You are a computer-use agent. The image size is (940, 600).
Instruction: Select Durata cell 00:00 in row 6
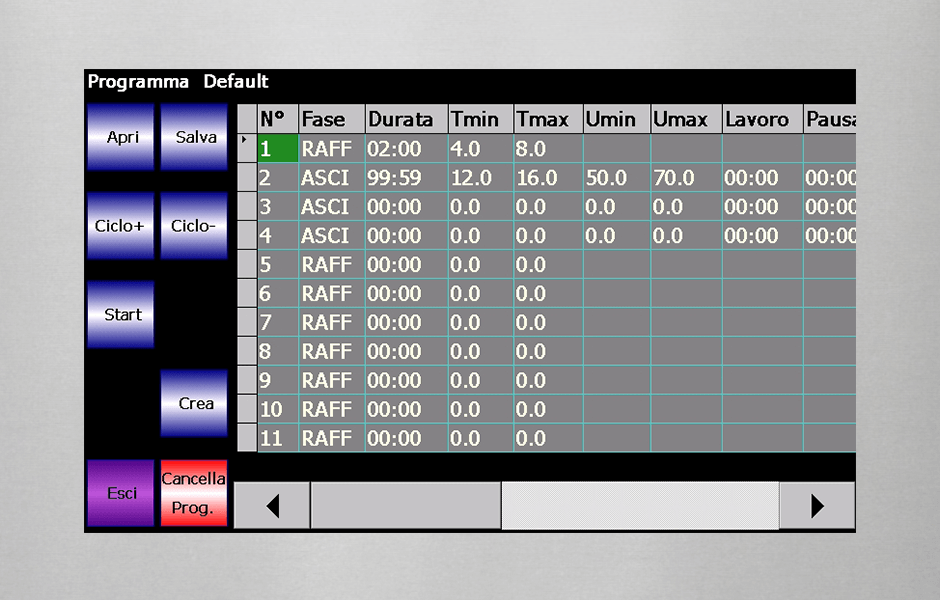pos(407,294)
